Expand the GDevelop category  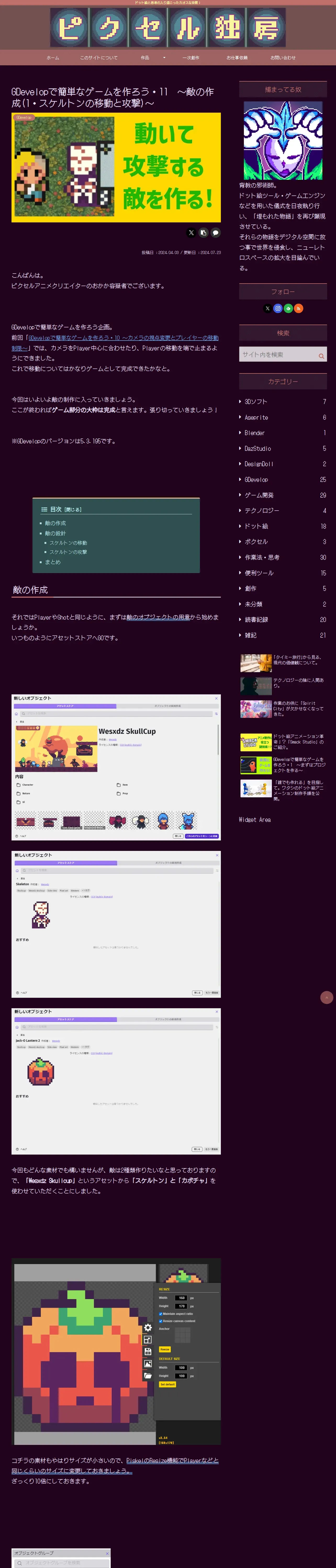pyautogui.click(x=283, y=480)
